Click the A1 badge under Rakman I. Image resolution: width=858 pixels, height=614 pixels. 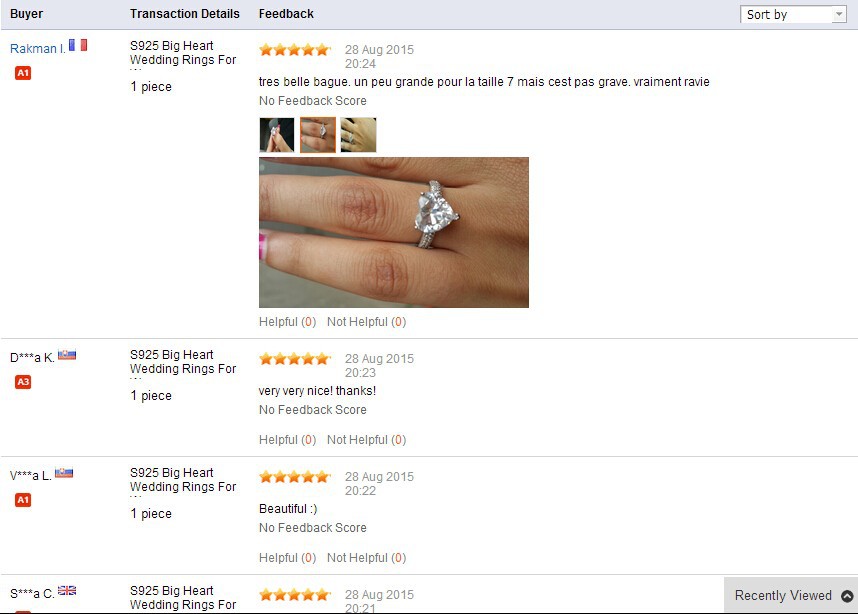[x=23, y=73]
